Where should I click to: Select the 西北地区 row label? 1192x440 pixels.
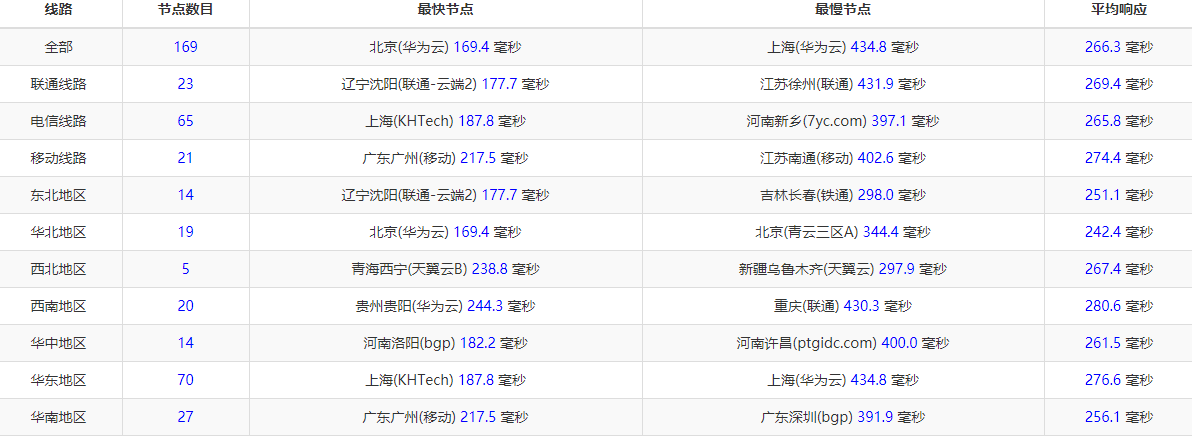[x=59, y=269]
